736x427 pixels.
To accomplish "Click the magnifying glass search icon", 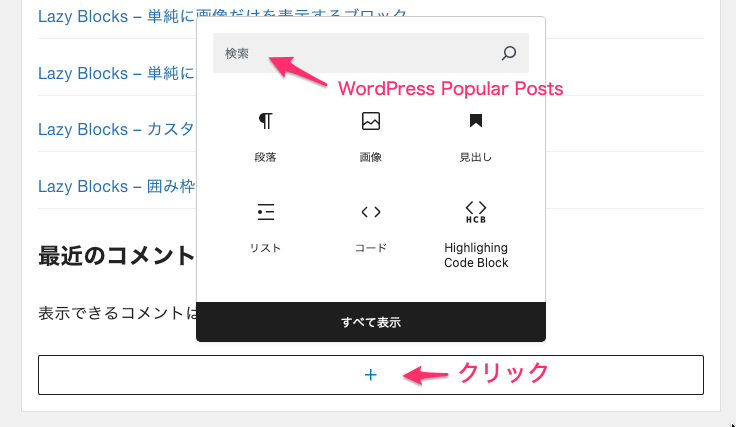I will [508, 53].
